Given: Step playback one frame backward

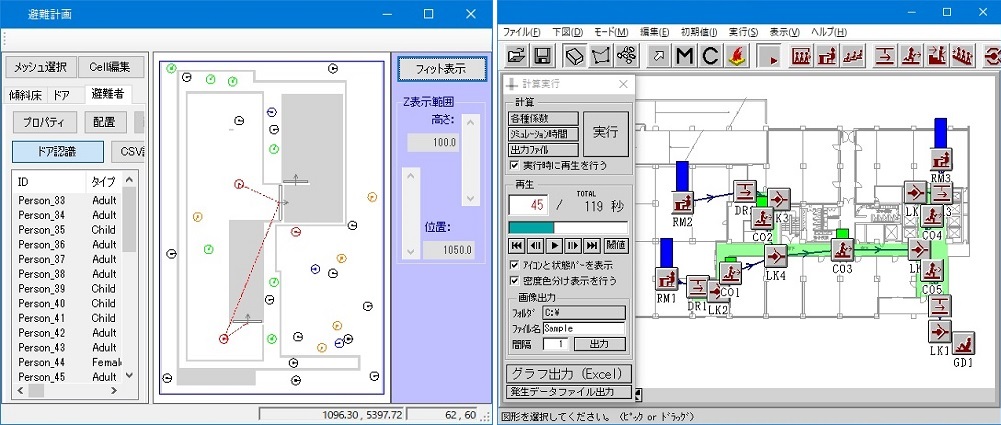Looking at the screenshot, I should pyautogui.click(x=536, y=245).
